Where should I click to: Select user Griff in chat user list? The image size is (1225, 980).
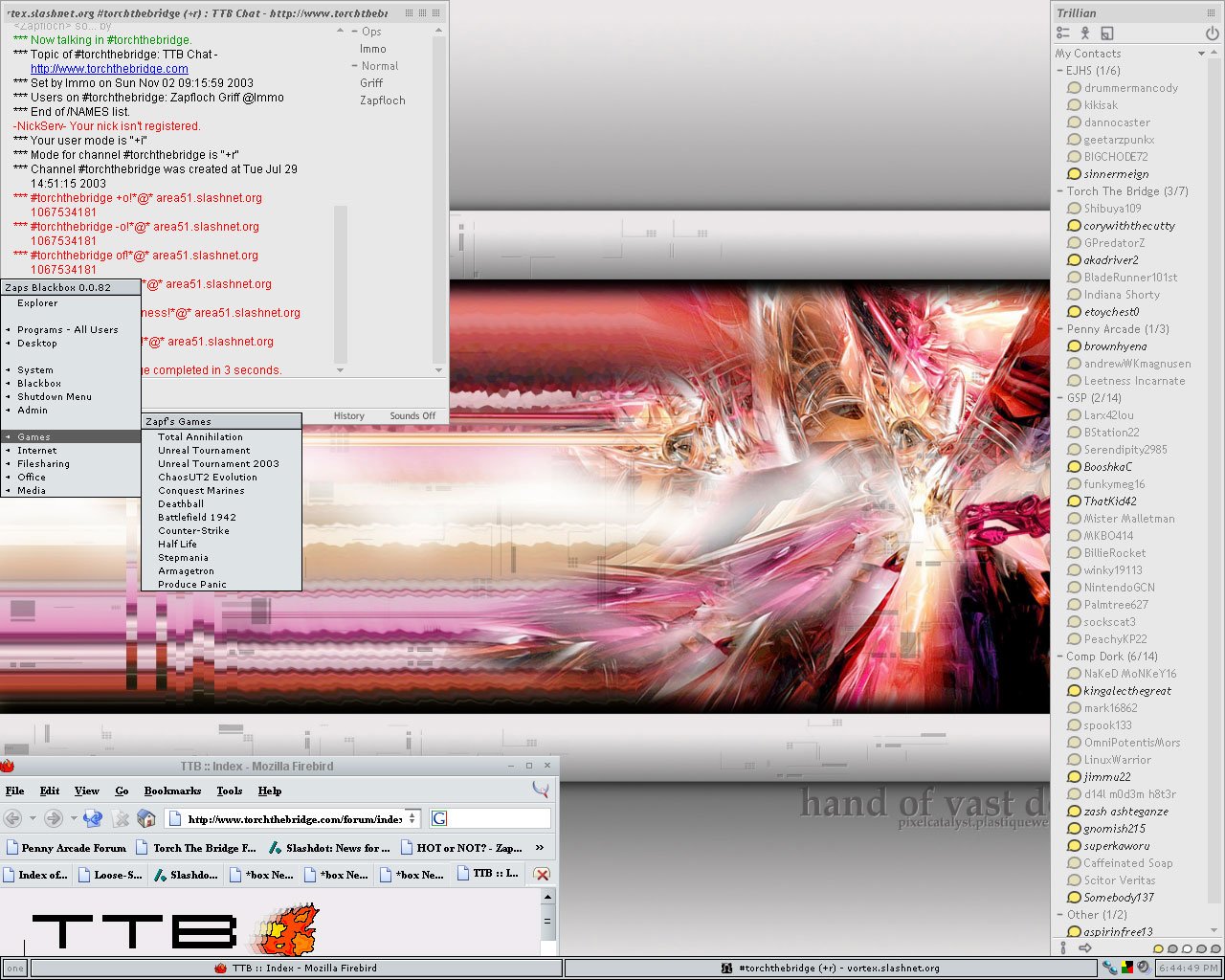tap(371, 83)
